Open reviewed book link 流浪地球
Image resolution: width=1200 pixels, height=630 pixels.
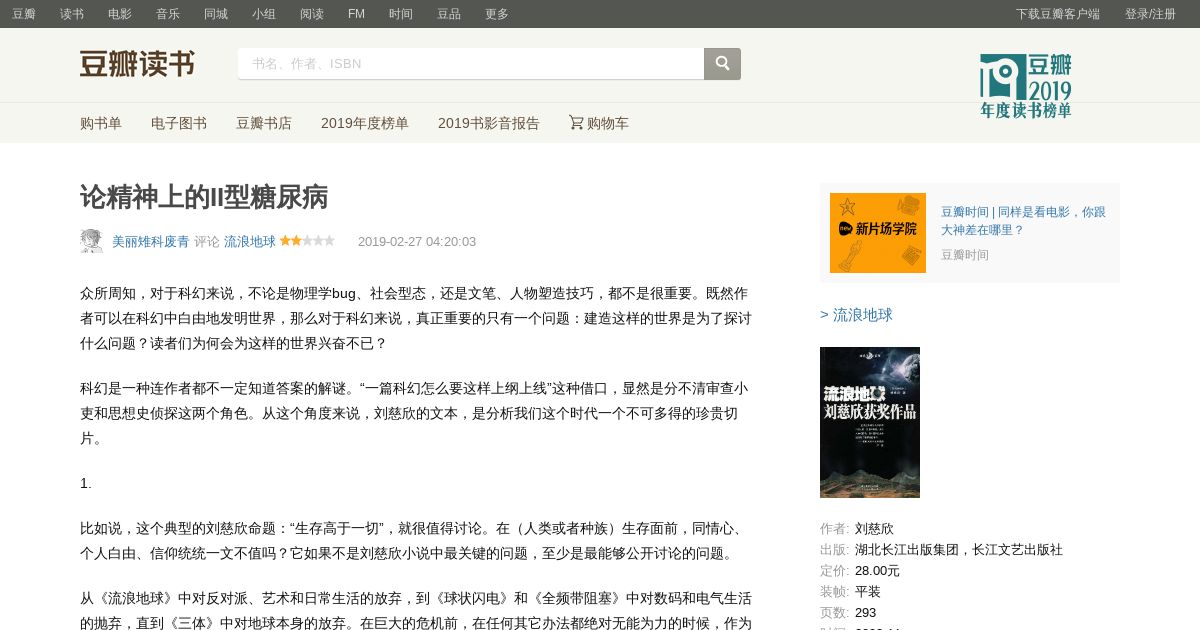[x=250, y=241]
